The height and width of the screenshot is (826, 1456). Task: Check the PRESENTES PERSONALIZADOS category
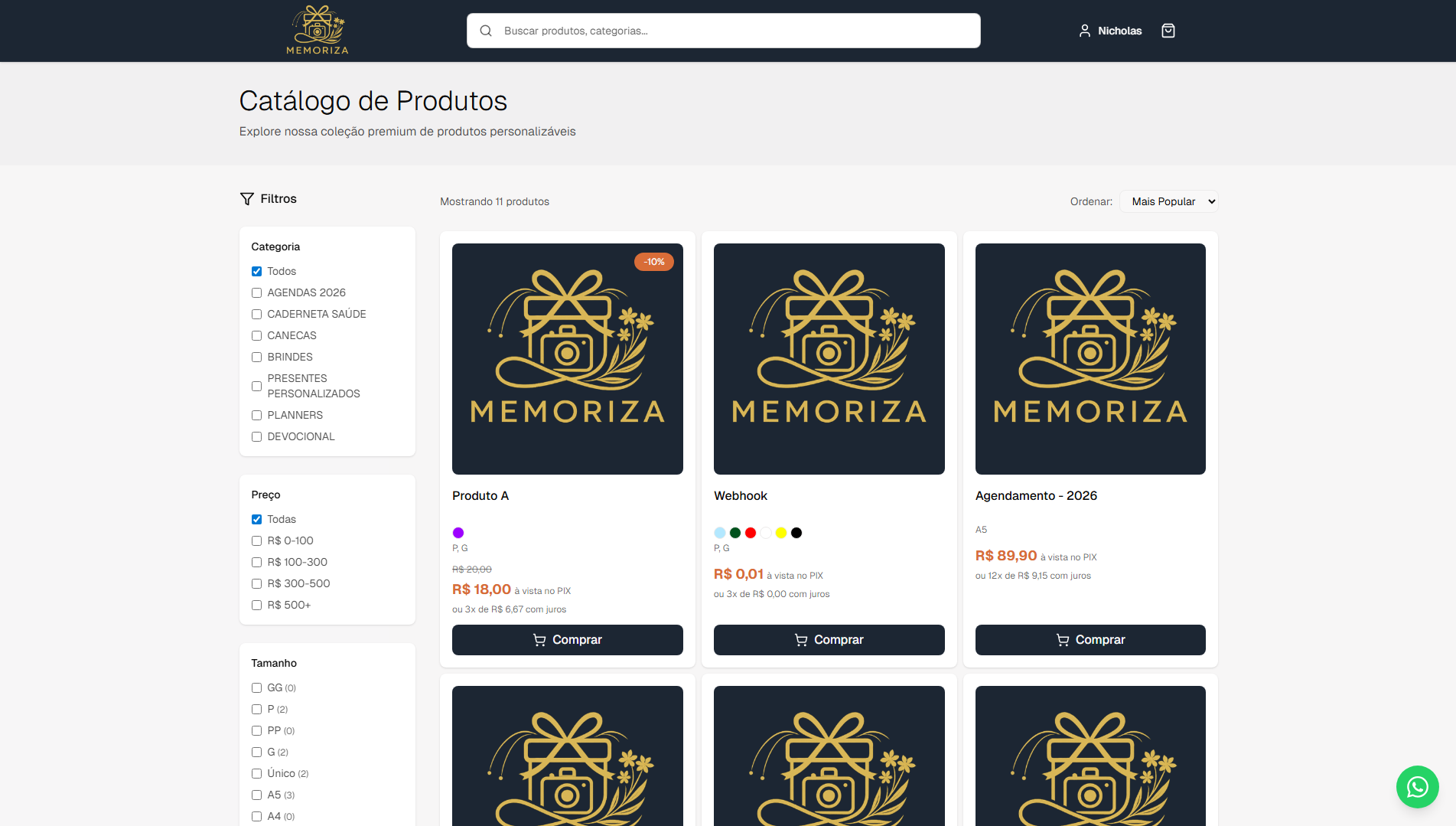click(x=256, y=386)
